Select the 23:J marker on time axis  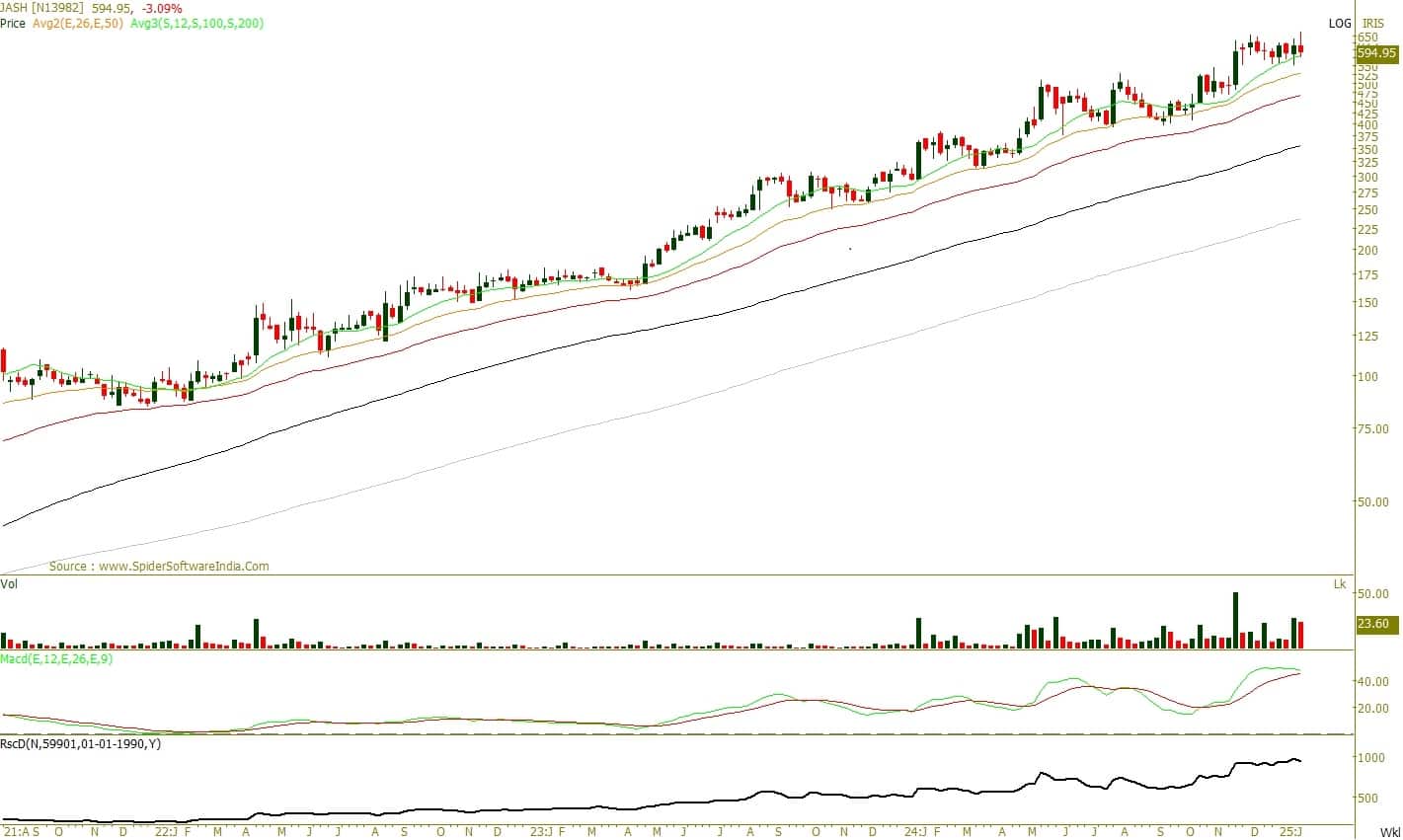point(540,832)
